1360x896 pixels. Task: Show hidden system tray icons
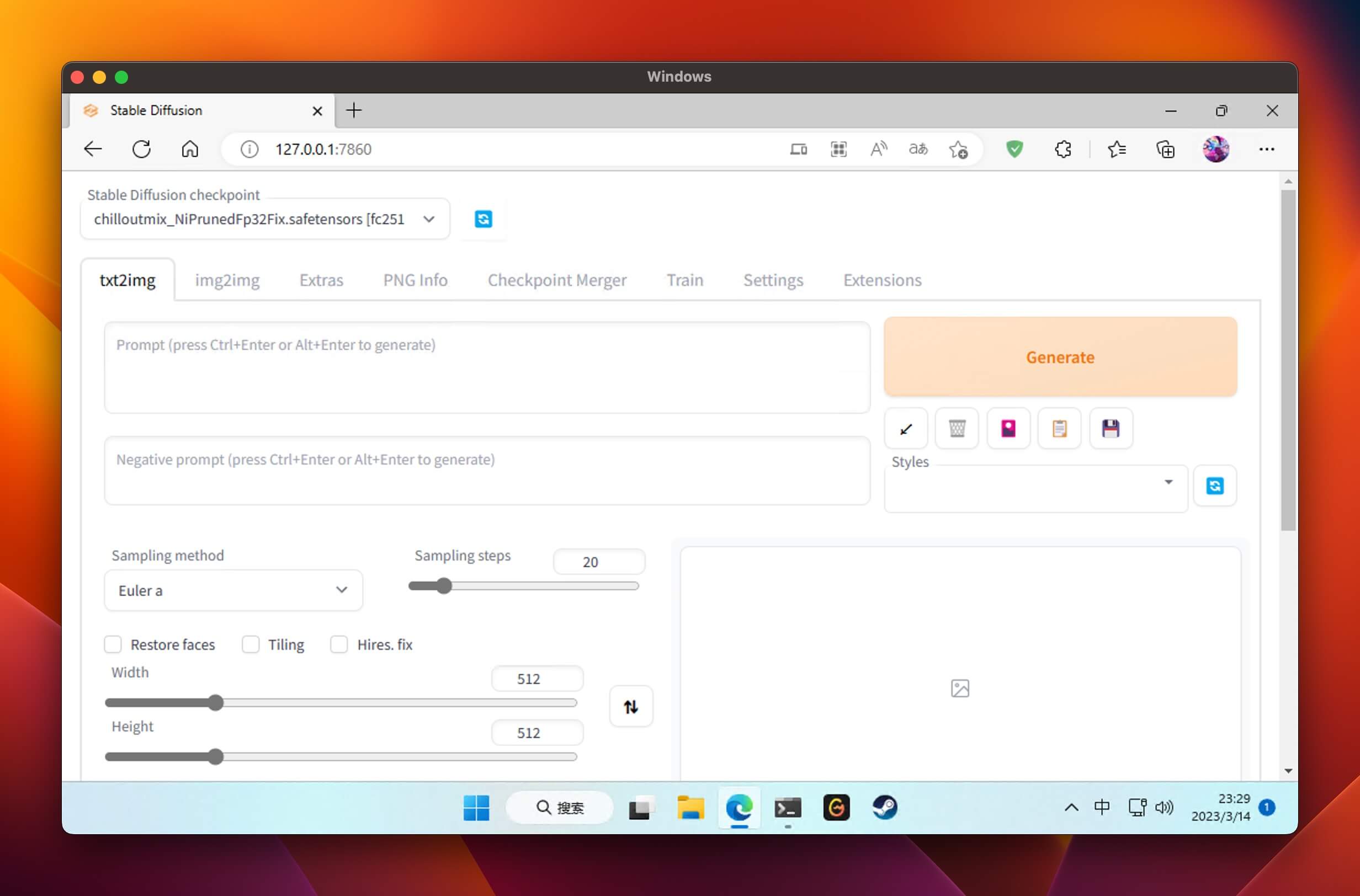[1071, 807]
